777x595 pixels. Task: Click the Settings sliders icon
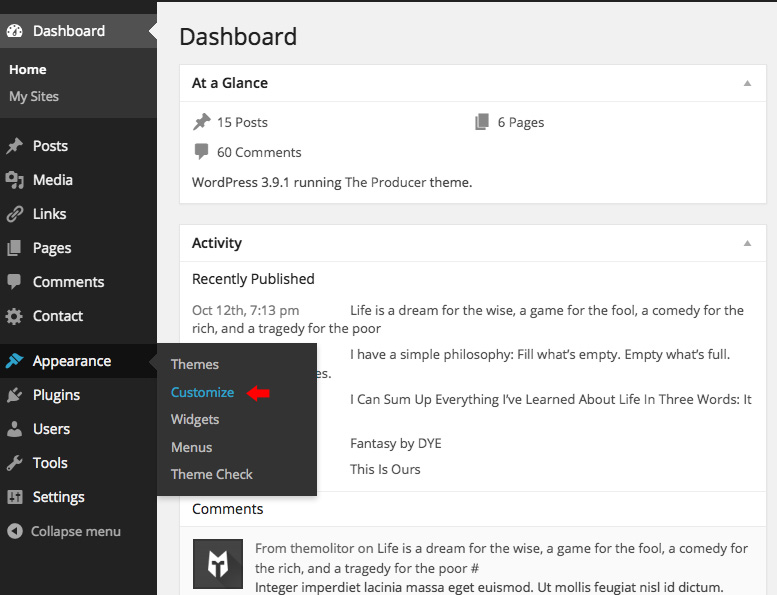(14, 497)
